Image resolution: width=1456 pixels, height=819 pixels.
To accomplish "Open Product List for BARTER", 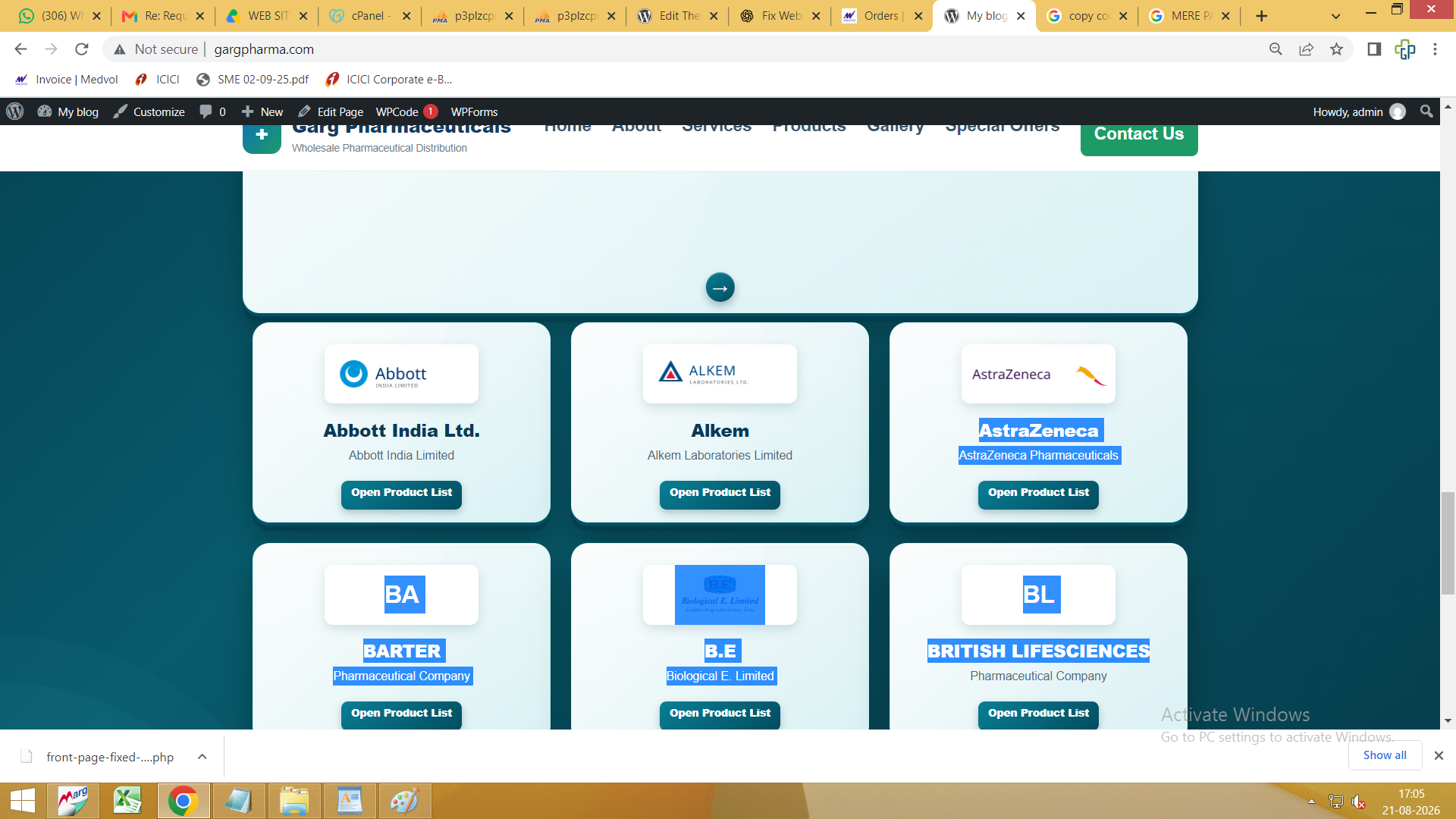I will point(401,714).
